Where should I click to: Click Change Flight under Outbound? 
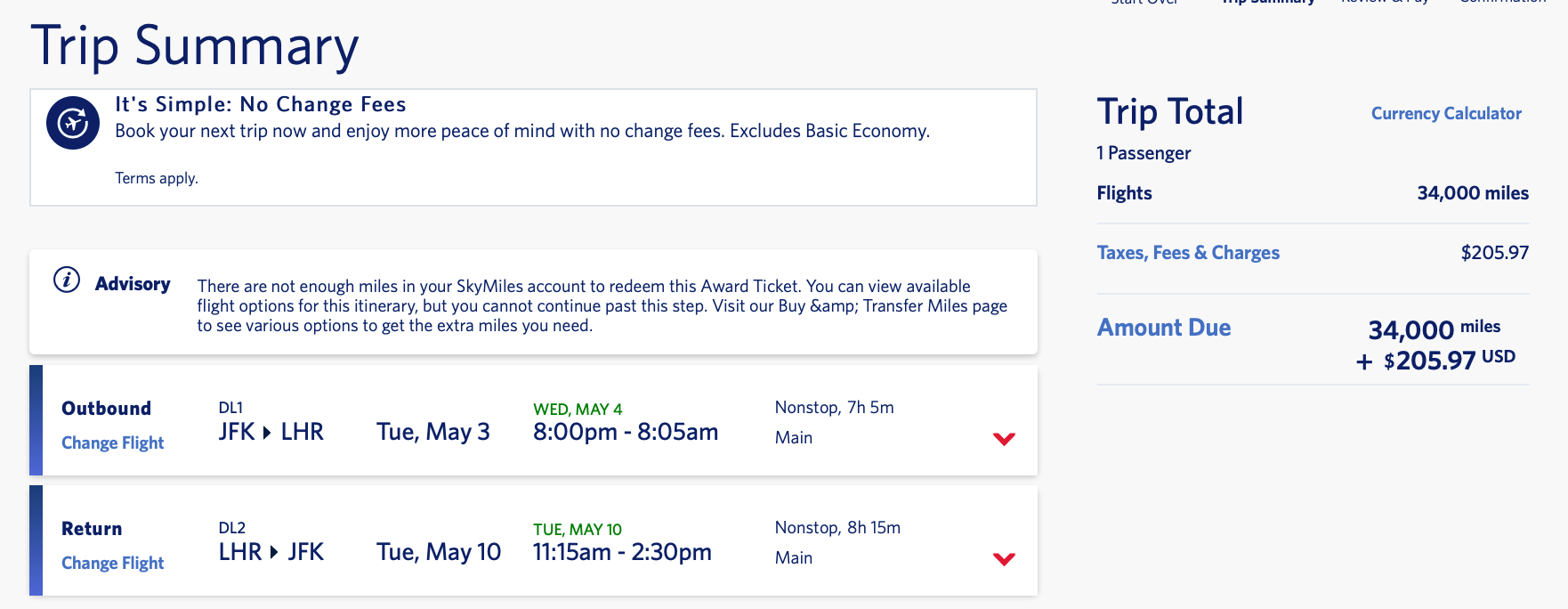(113, 443)
